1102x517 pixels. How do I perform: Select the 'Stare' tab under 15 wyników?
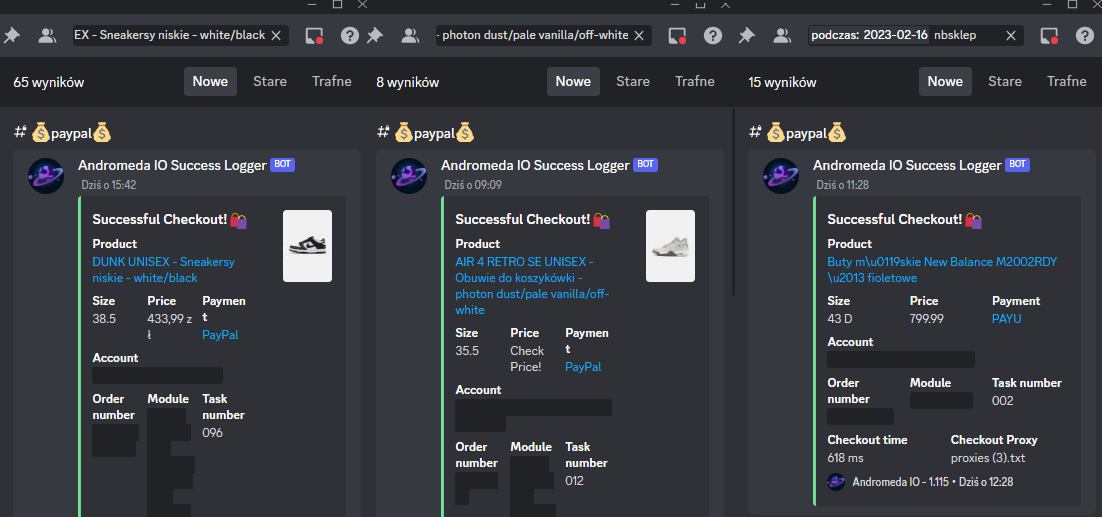(1005, 81)
